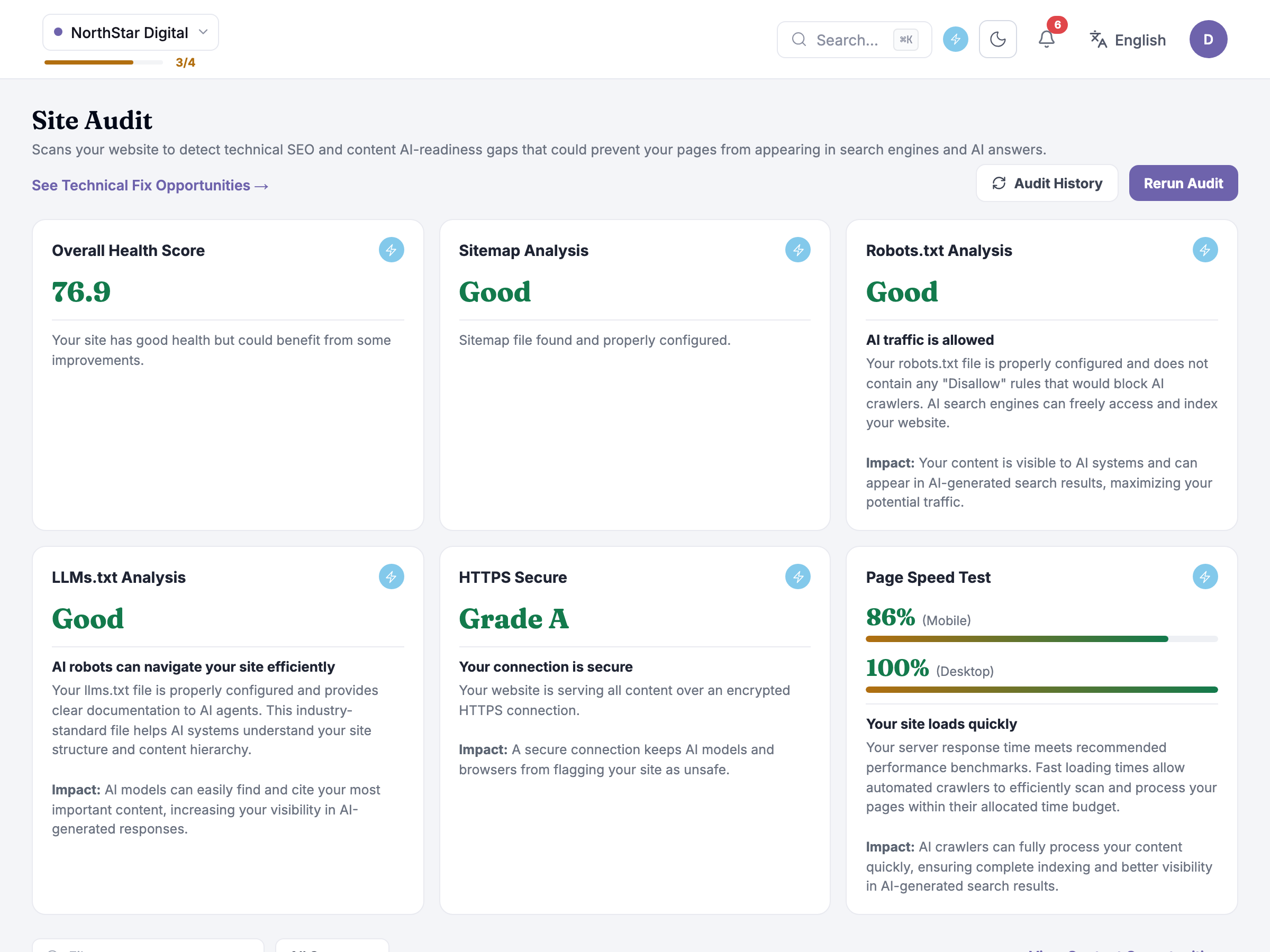Viewport: 1270px width, 952px height.
Task: Click lightning icon on Sitemap Analysis card
Action: click(x=798, y=250)
